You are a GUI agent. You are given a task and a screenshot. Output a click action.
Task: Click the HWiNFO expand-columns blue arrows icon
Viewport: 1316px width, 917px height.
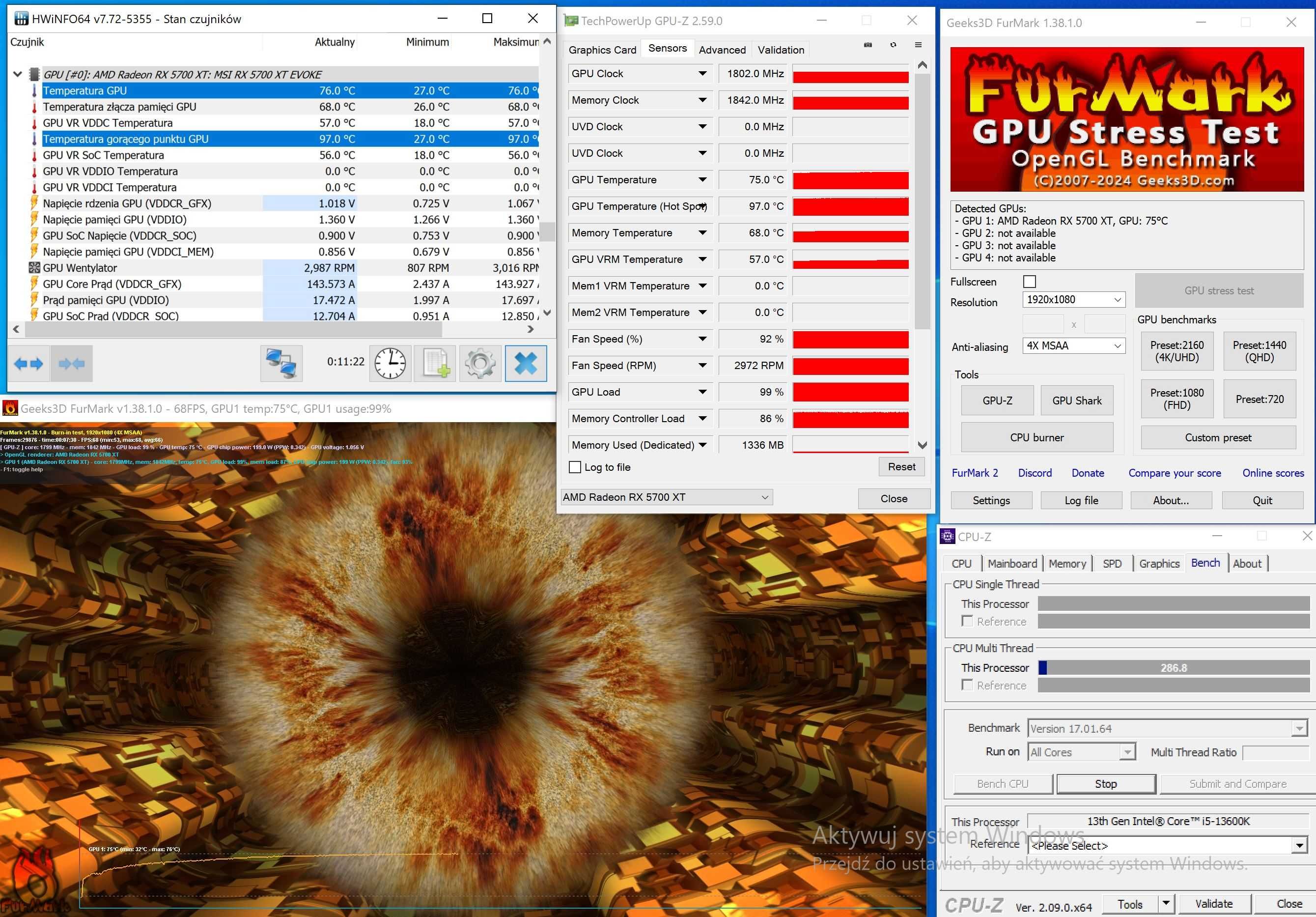[x=28, y=363]
